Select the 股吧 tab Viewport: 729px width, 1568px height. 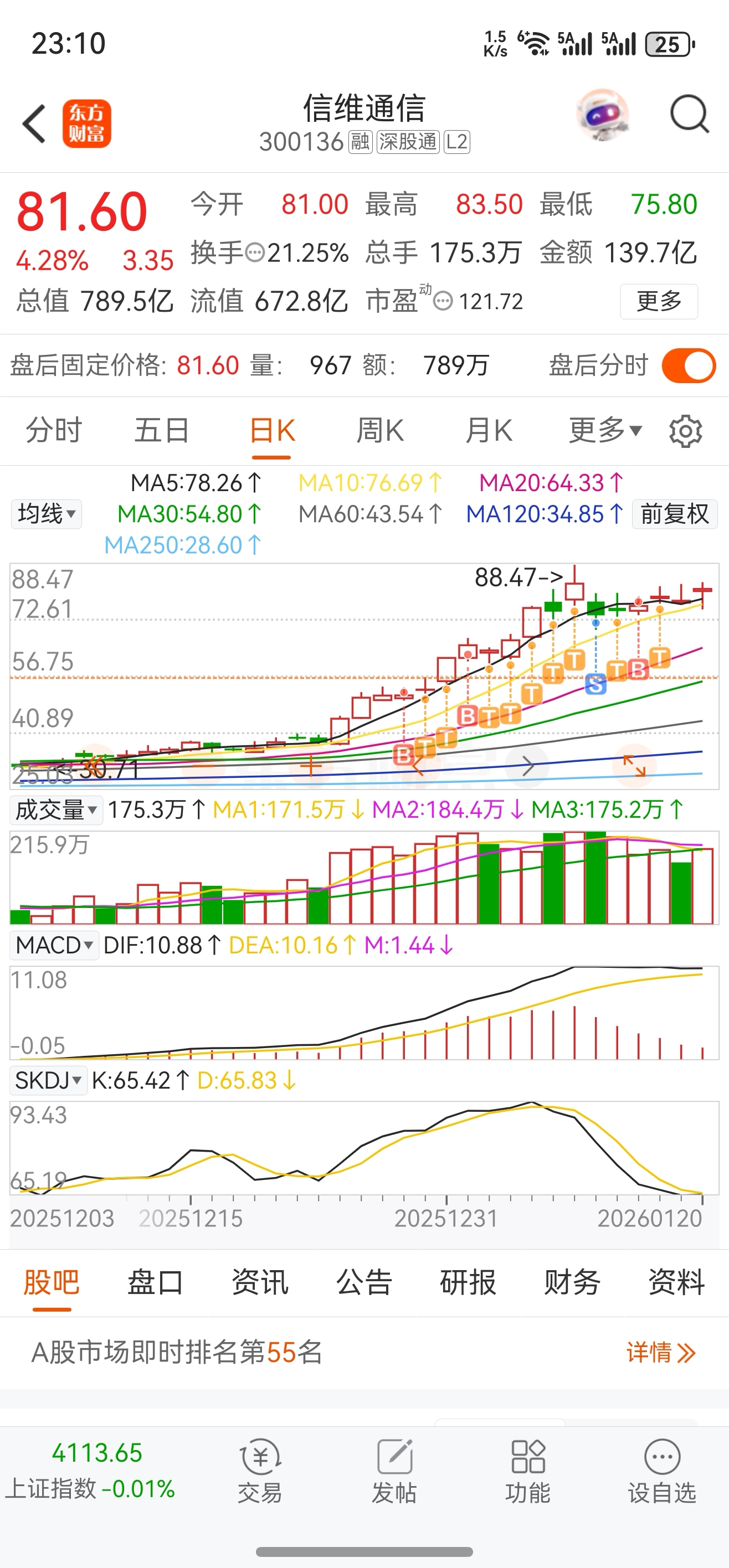tap(52, 1282)
